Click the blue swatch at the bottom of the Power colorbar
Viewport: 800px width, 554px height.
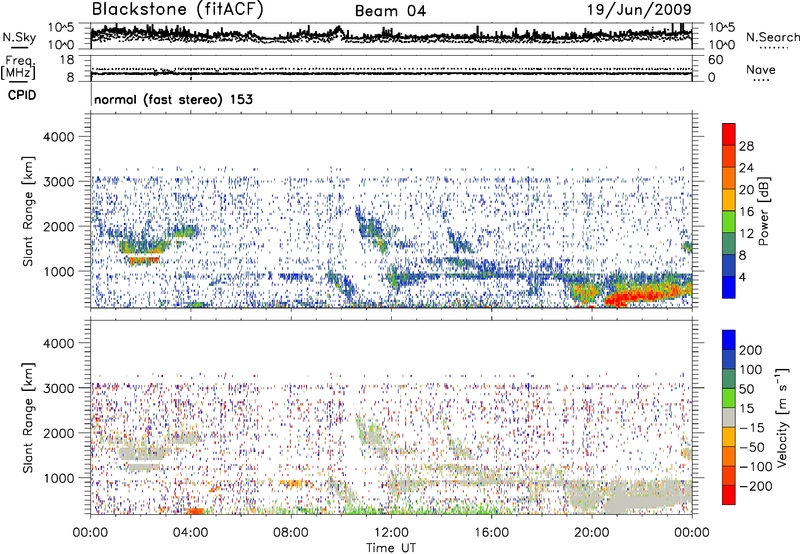(x=729, y=287)
